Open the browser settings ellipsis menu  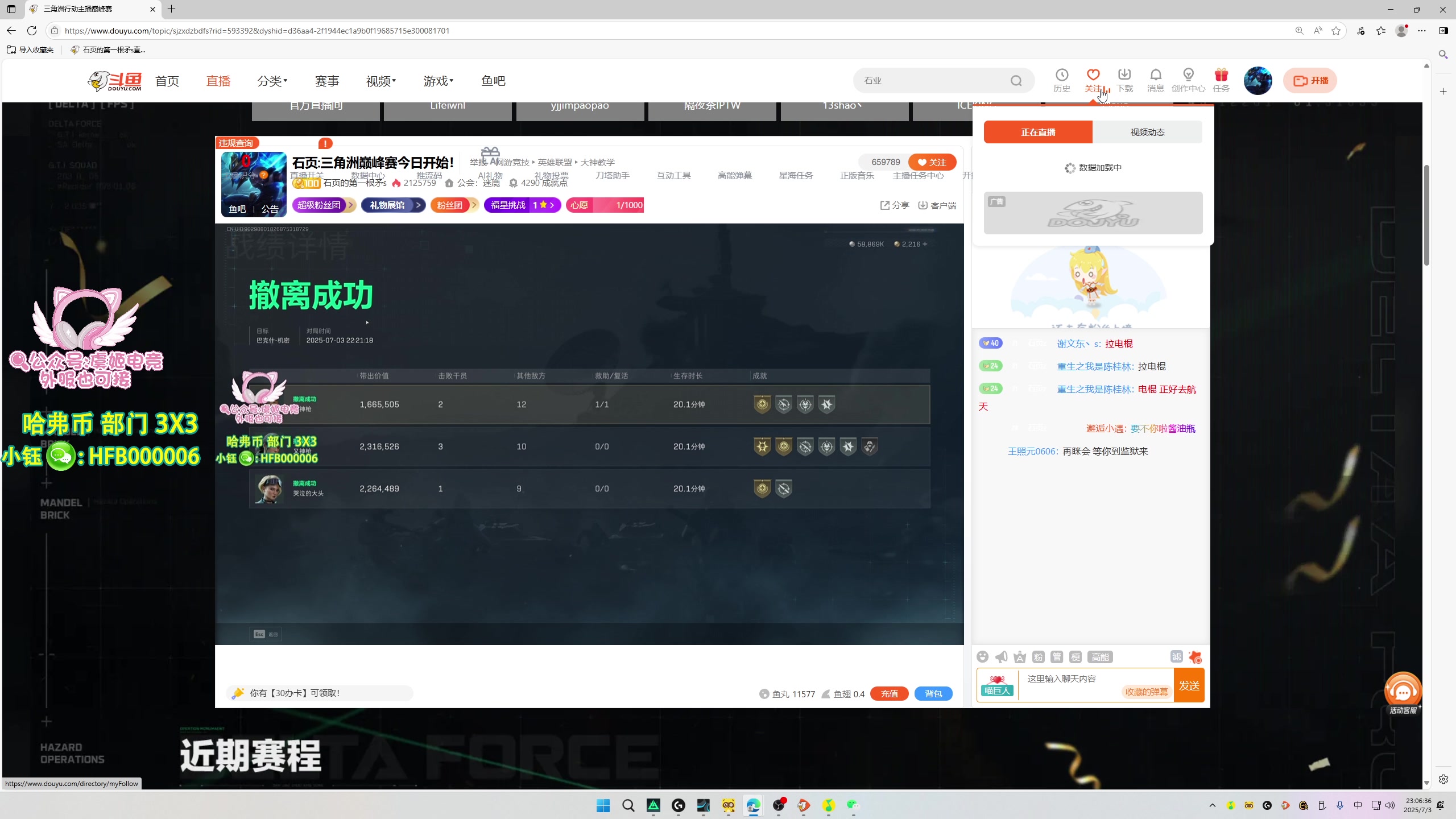1422,31
